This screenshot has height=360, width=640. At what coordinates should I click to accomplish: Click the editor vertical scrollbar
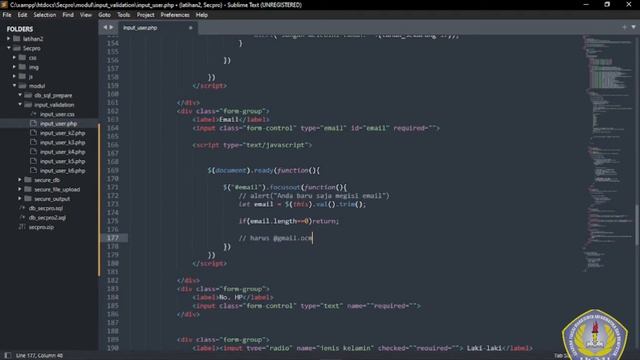(637, 193)
